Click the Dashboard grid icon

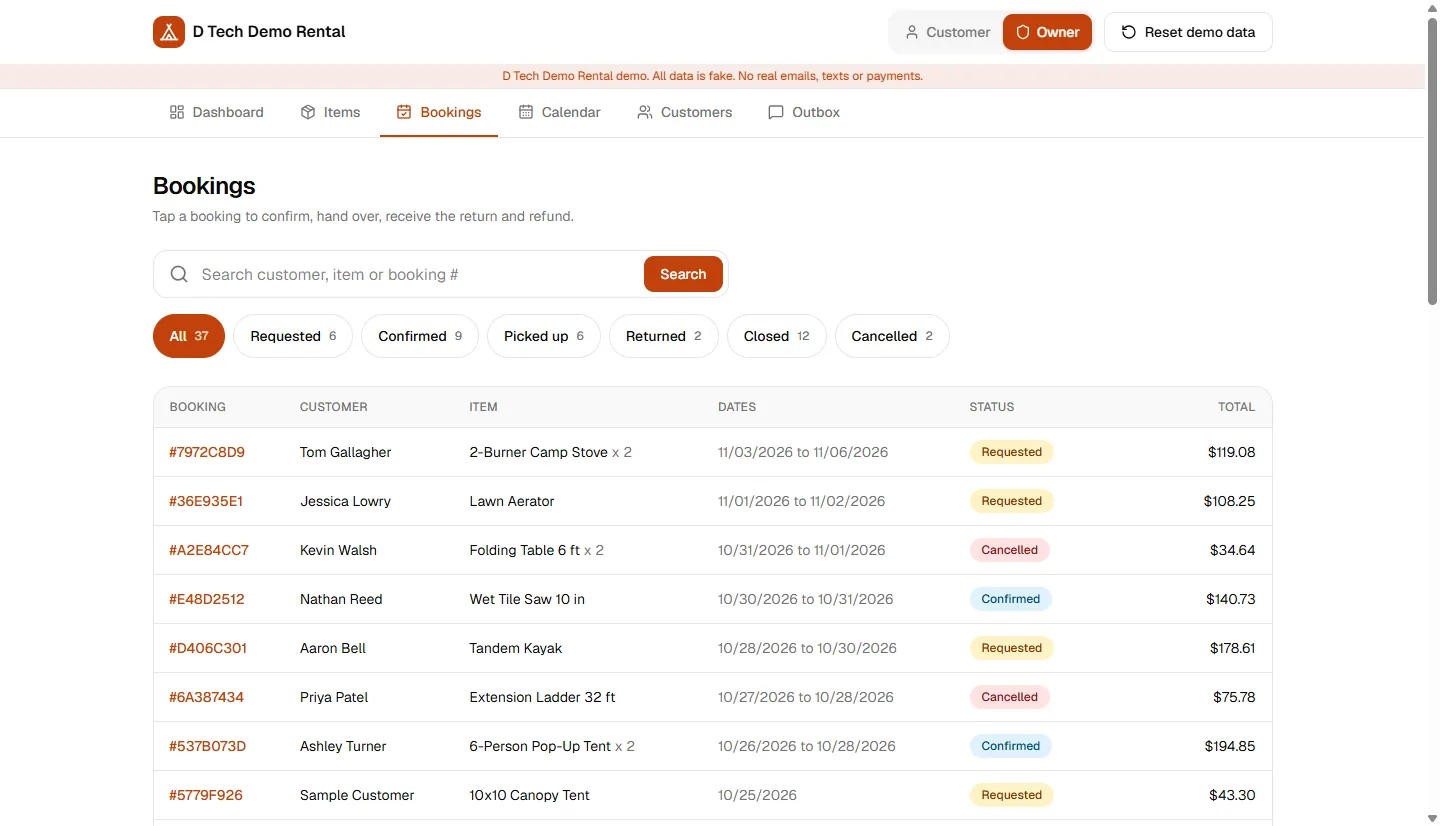(177, 112)
